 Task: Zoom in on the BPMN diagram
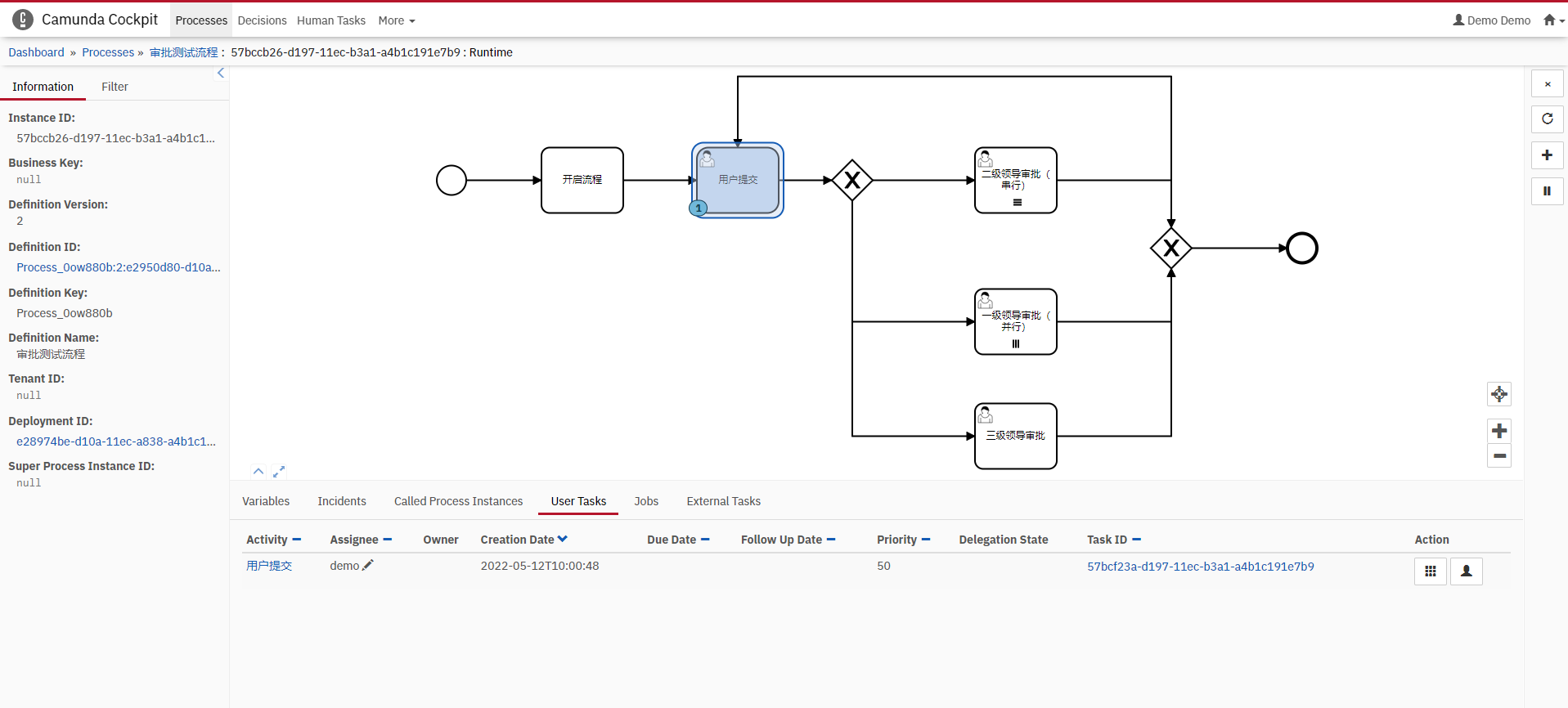(x=1498, y=431)
